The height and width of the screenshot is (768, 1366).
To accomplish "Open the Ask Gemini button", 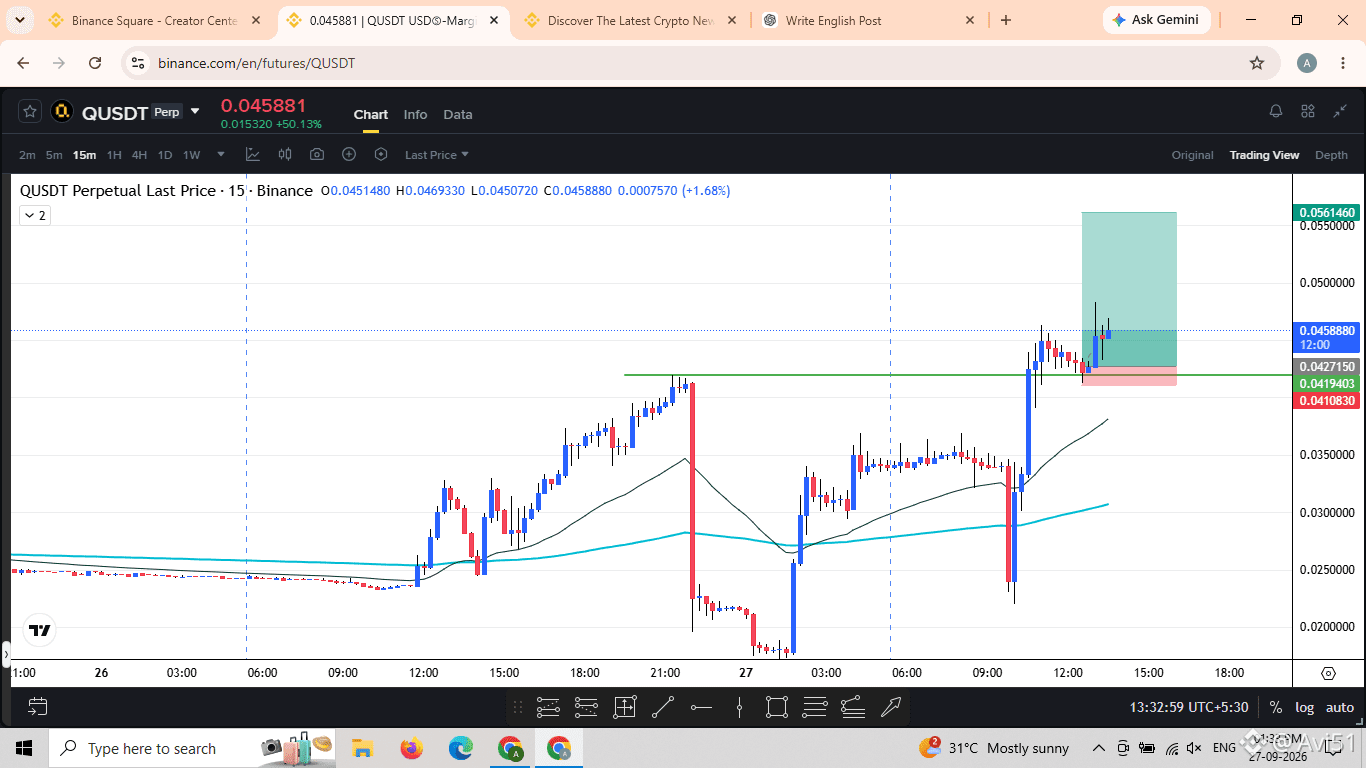I will click(1157, 20).
